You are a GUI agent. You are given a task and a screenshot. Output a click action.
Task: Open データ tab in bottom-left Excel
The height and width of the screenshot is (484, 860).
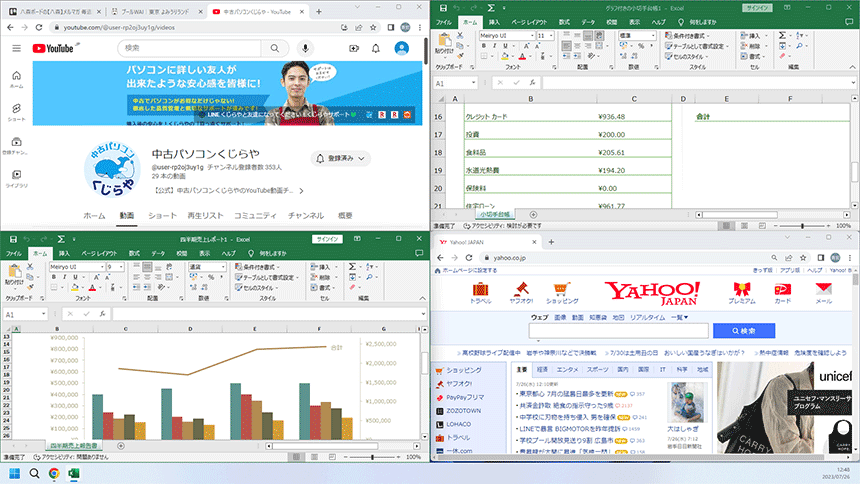[158, 253]
